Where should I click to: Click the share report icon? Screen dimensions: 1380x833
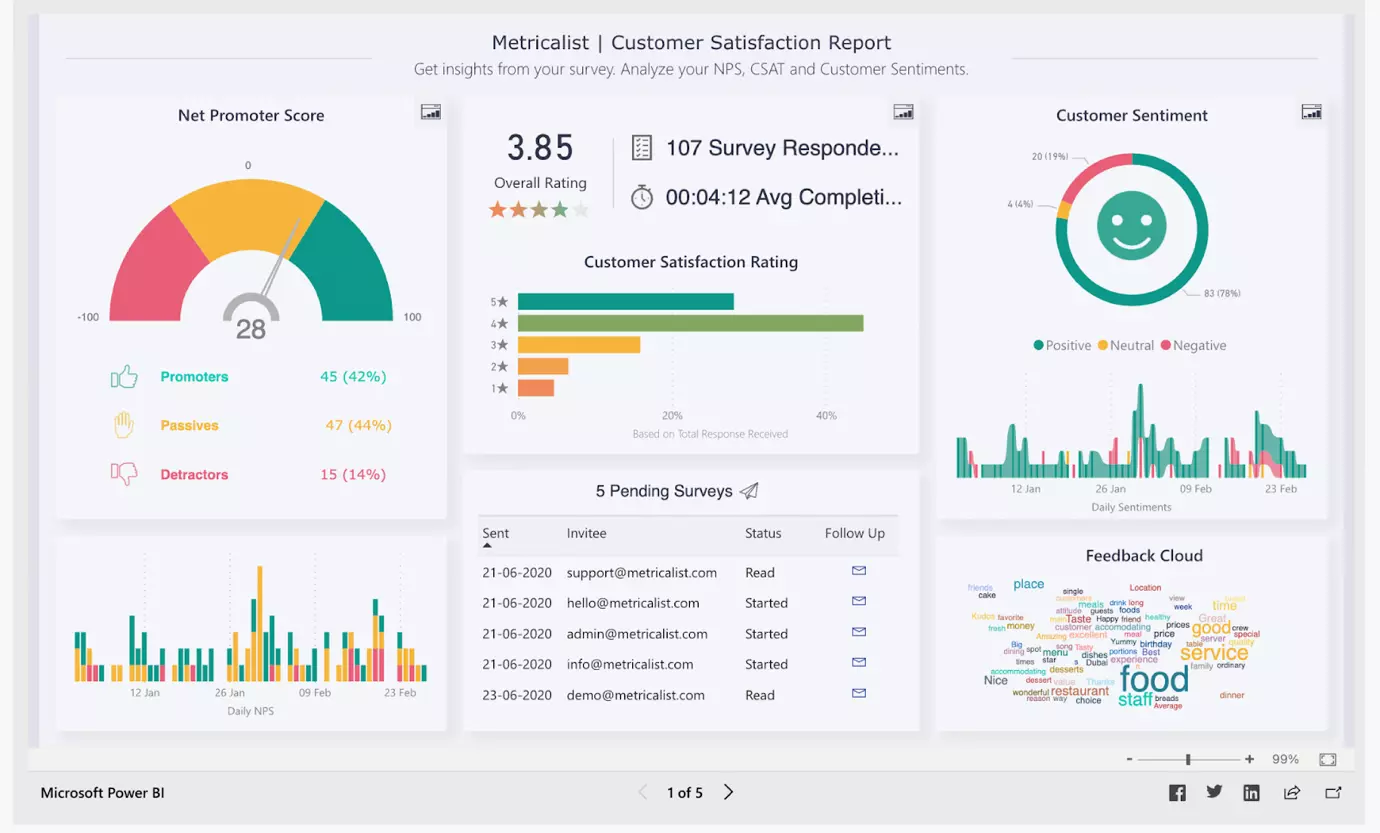click(1293, 791)
